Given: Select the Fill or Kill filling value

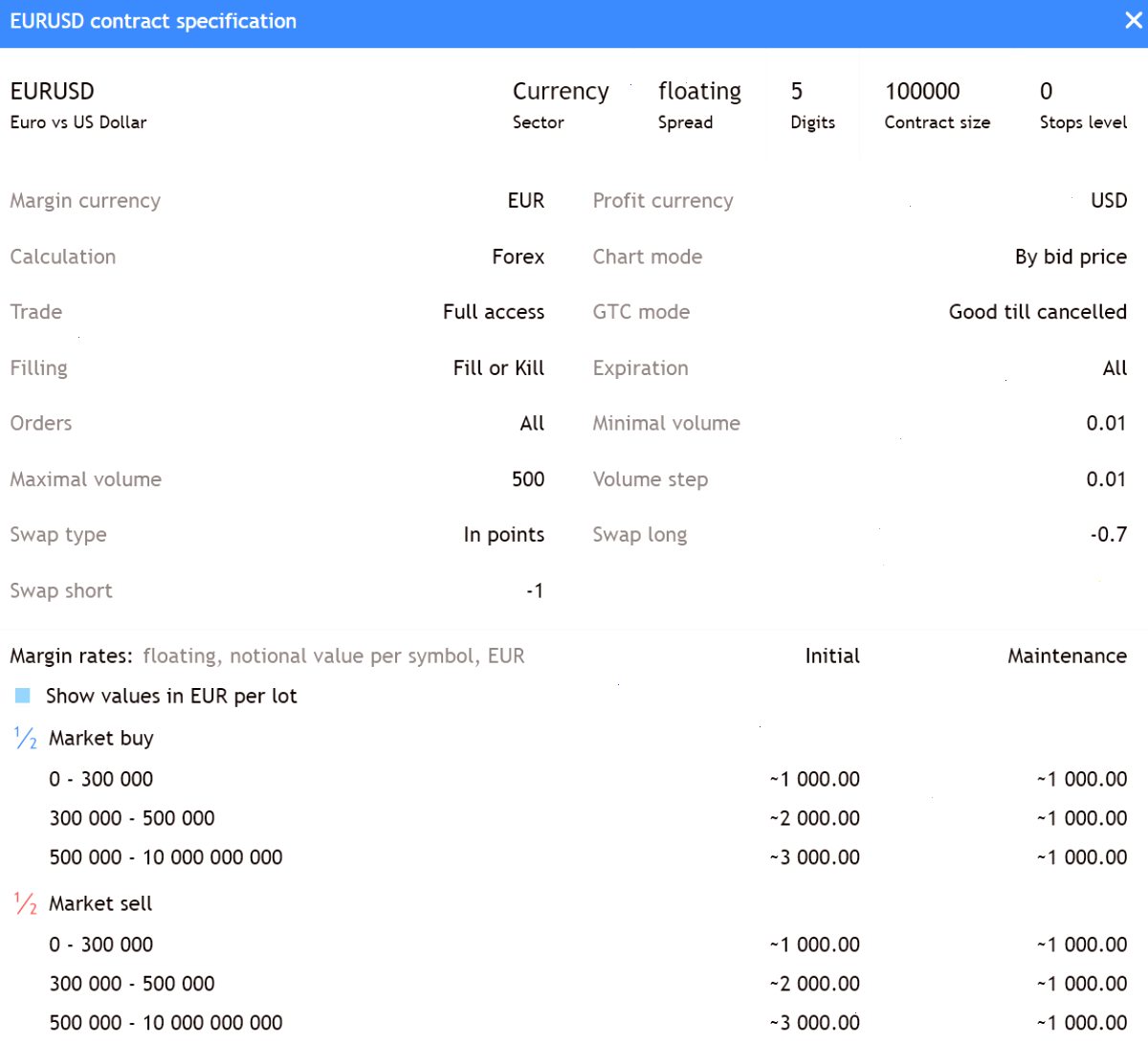Looking at the screenshot, I should (498, 367).
